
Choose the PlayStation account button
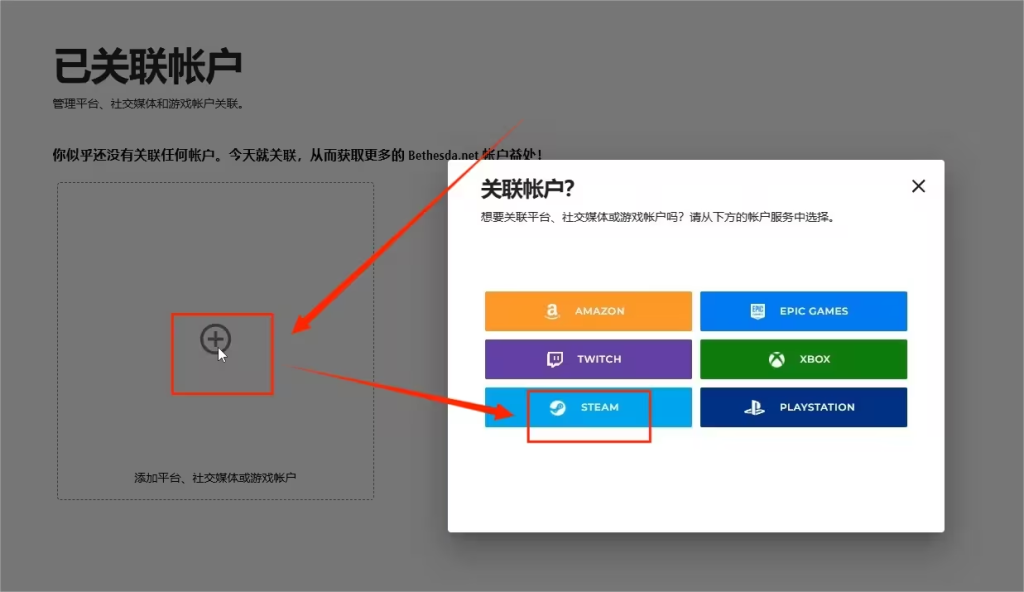[803, 407]
